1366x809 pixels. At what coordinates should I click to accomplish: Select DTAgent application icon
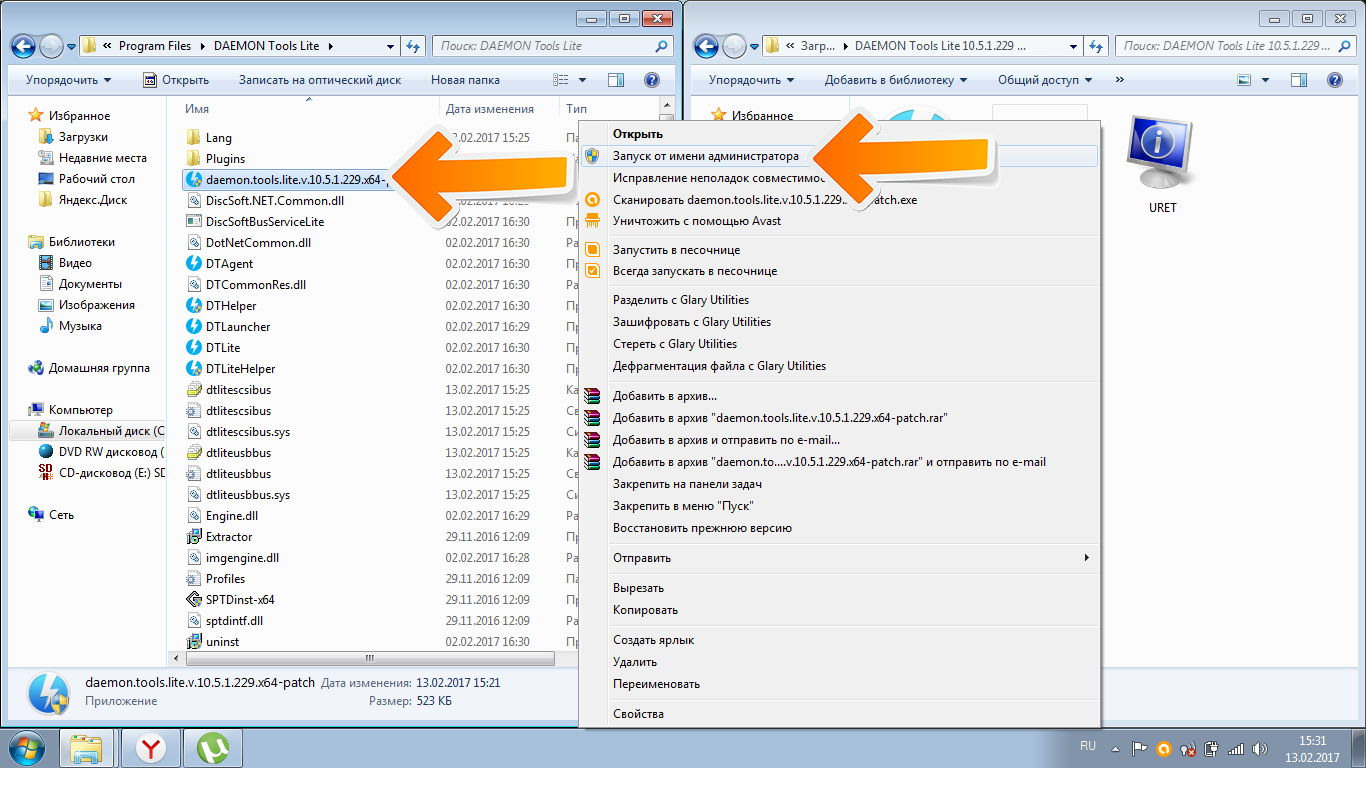pos(194,264)
